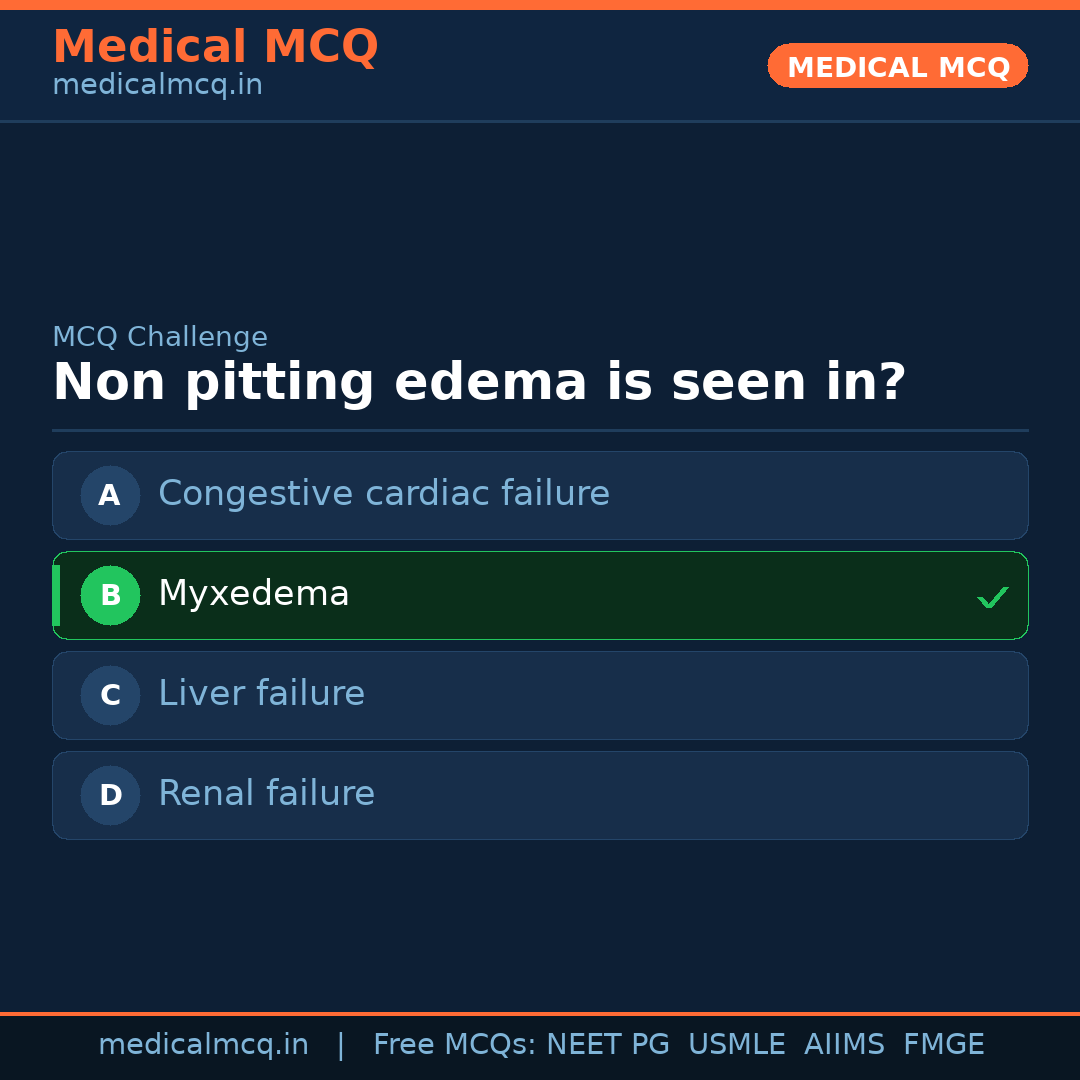Choose the Renal failure answer
1080x1080 pixels.
coord(266,794)
